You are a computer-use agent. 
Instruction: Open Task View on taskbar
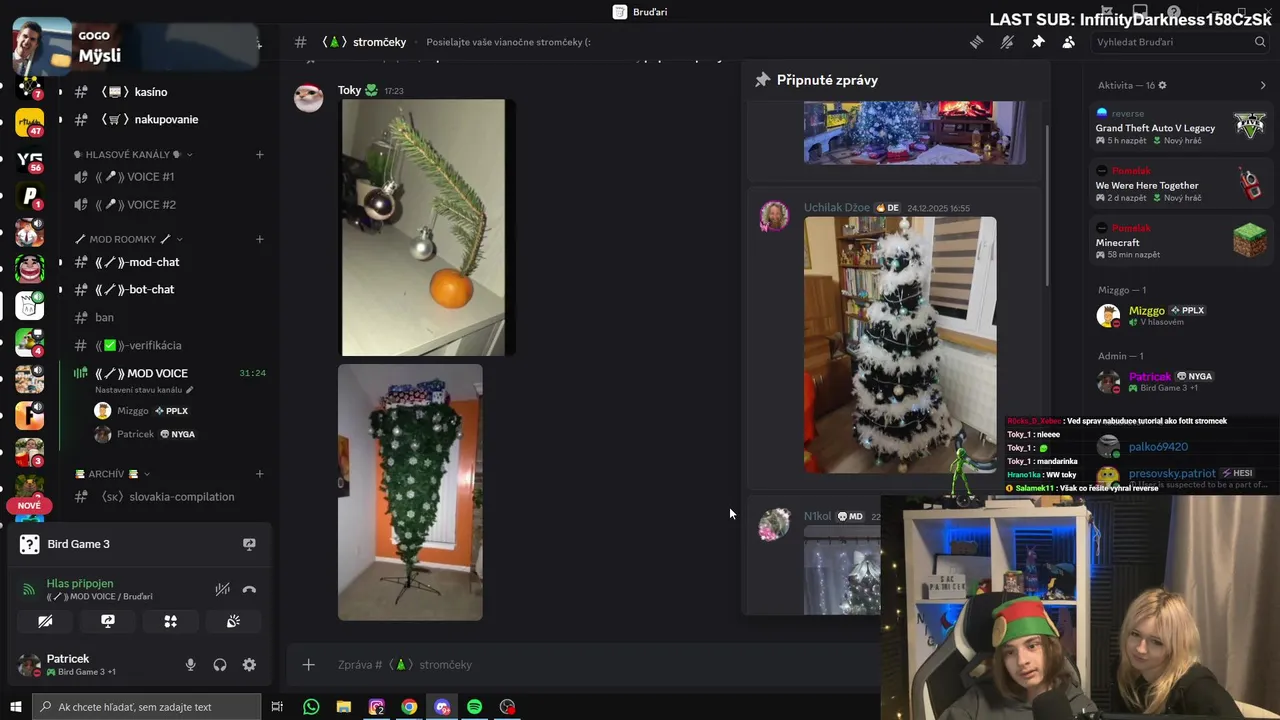pyautogui.click(x=278, y=707)
